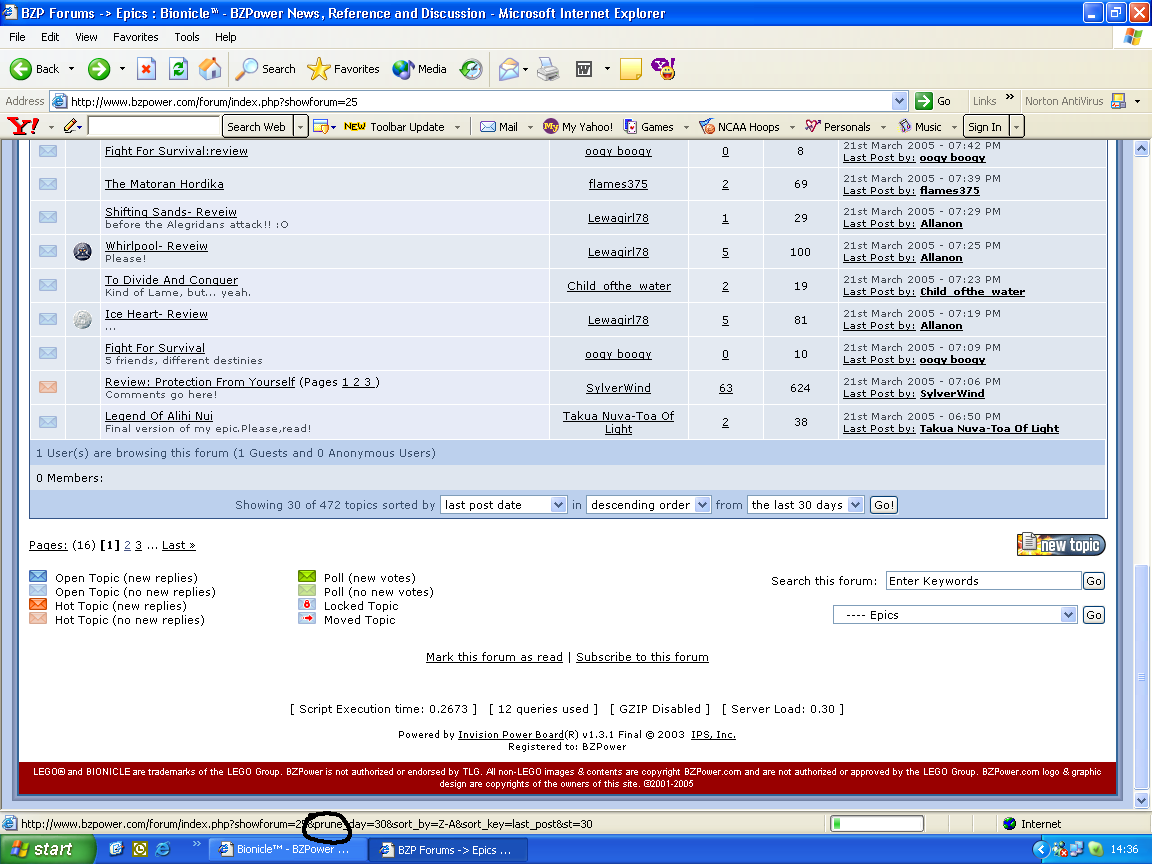Screen dimensions: 1152x864
Task: Click the Edit with Word icon
Action: 584,69
